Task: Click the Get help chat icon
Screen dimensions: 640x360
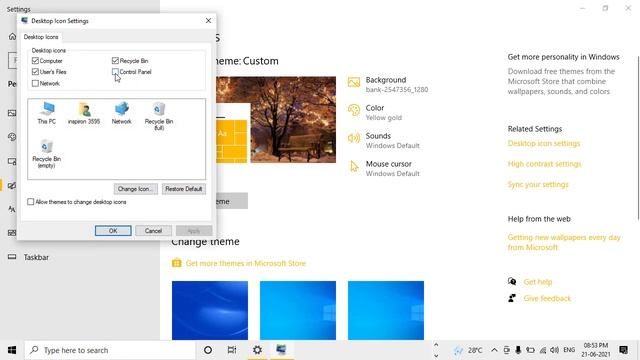Action: (x=512, y=281)
